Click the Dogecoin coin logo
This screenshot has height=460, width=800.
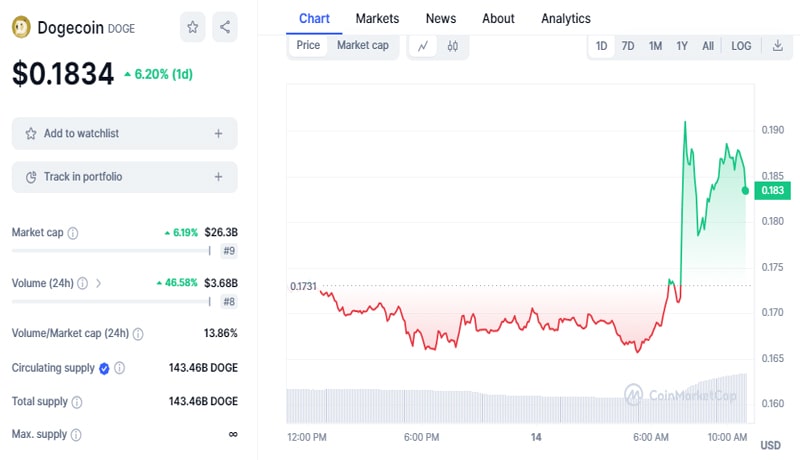tap(21, 27)
